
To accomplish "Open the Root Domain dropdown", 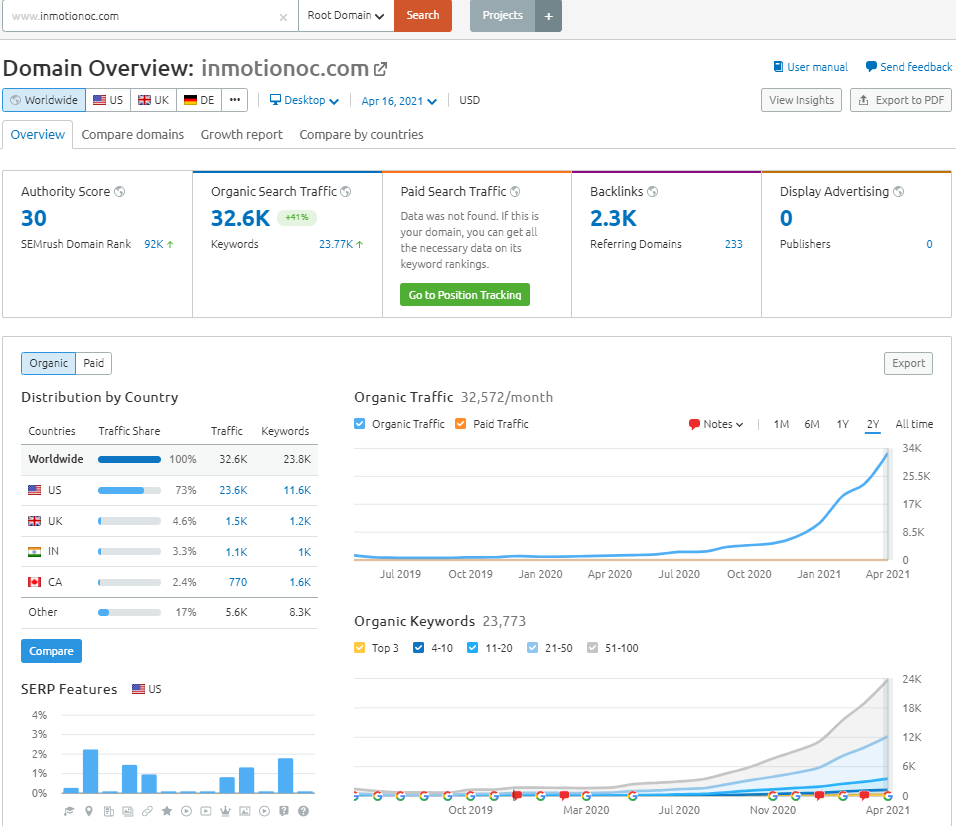I will 346,16.
